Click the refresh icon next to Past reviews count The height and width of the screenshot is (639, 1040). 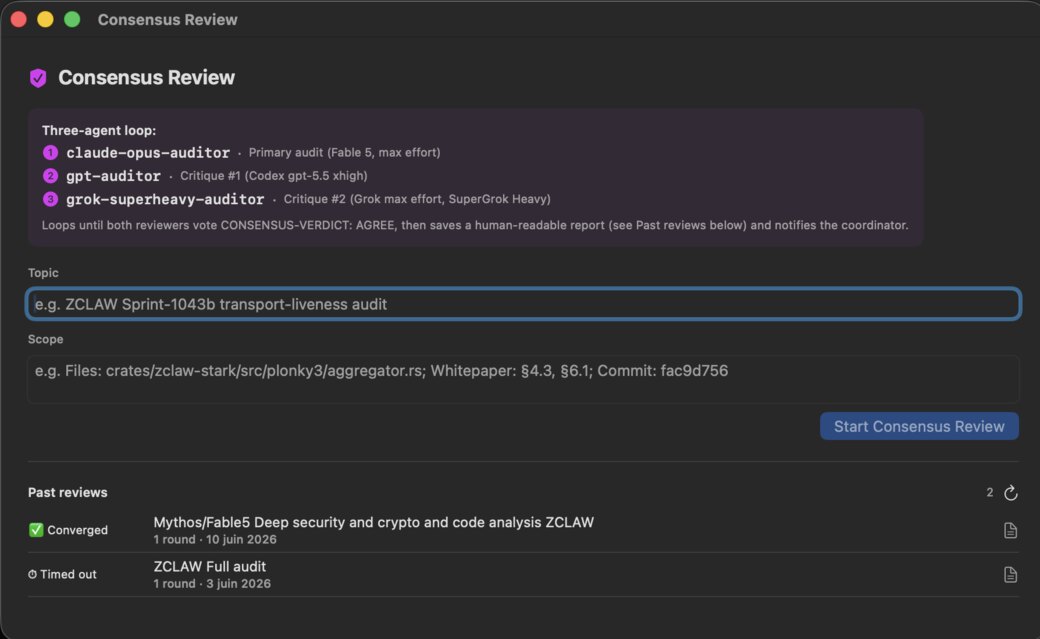[1010, 492]
